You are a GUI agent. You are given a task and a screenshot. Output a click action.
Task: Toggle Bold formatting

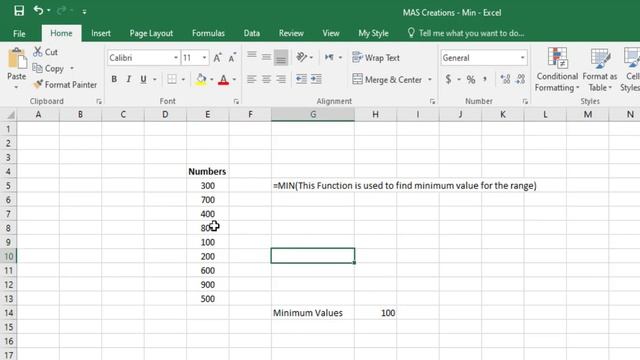114,79
